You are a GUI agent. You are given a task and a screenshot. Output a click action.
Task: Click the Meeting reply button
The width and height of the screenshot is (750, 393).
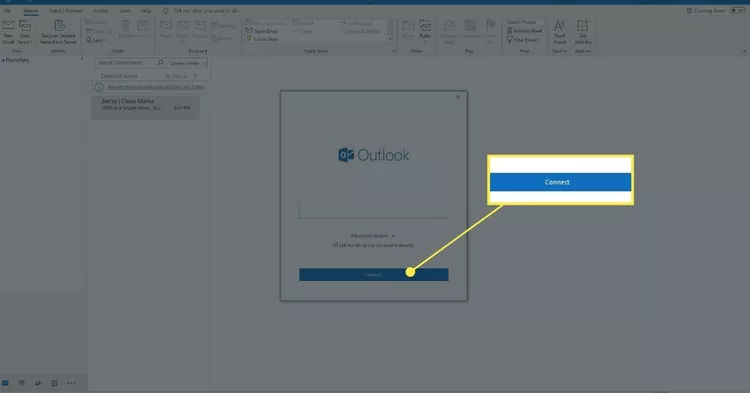pyautogui.click(x=223, y=26)
